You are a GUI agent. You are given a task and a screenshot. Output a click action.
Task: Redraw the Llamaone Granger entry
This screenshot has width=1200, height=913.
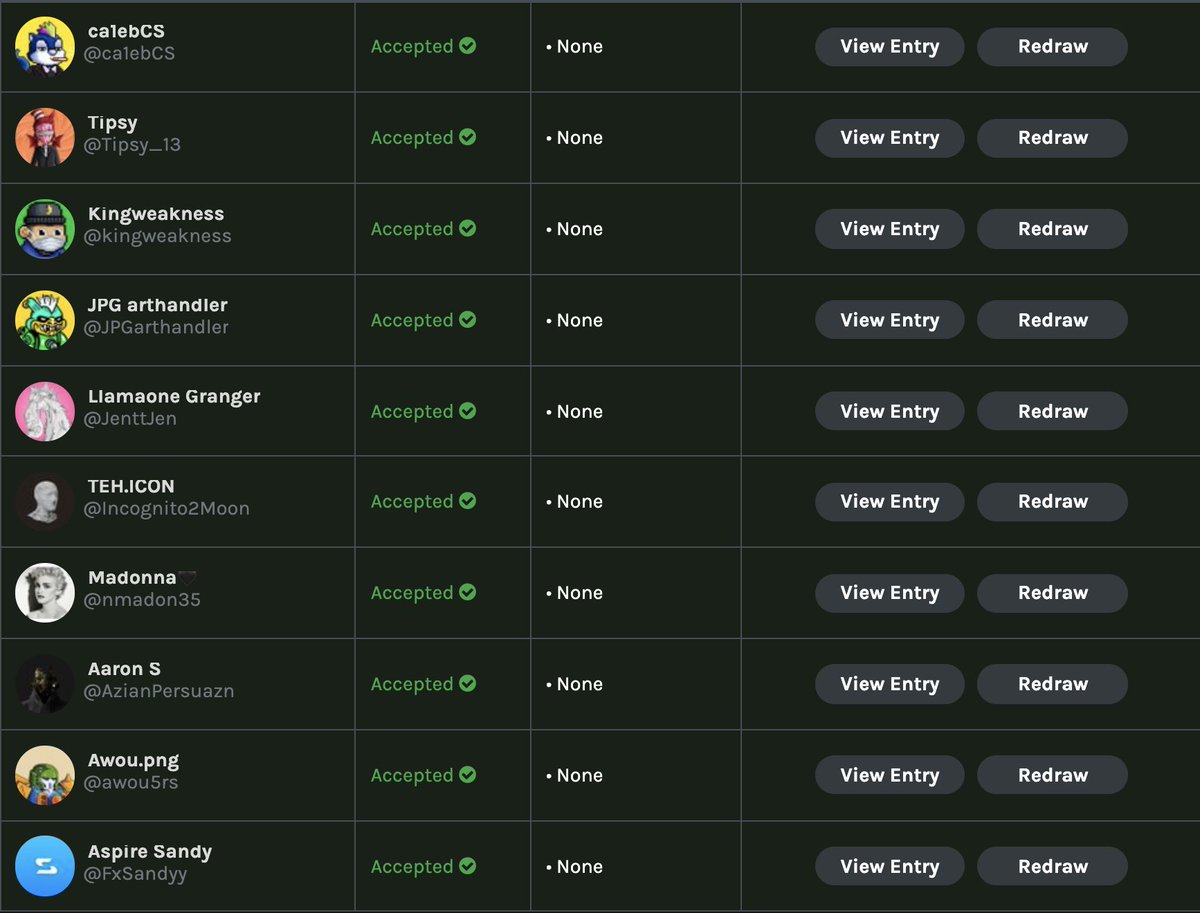click(1052, 411)
